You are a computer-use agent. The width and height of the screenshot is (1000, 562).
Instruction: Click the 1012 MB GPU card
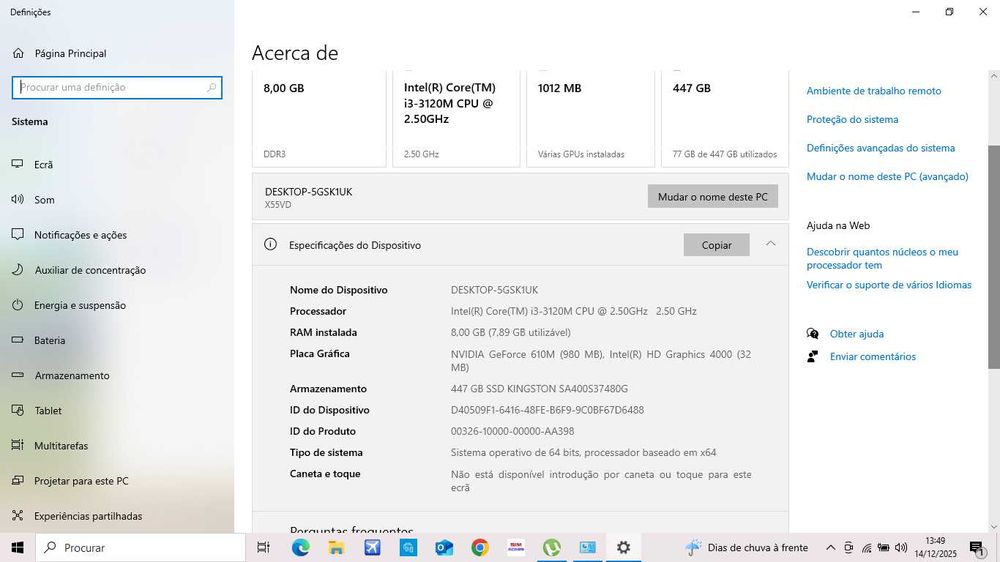point(591,119)
